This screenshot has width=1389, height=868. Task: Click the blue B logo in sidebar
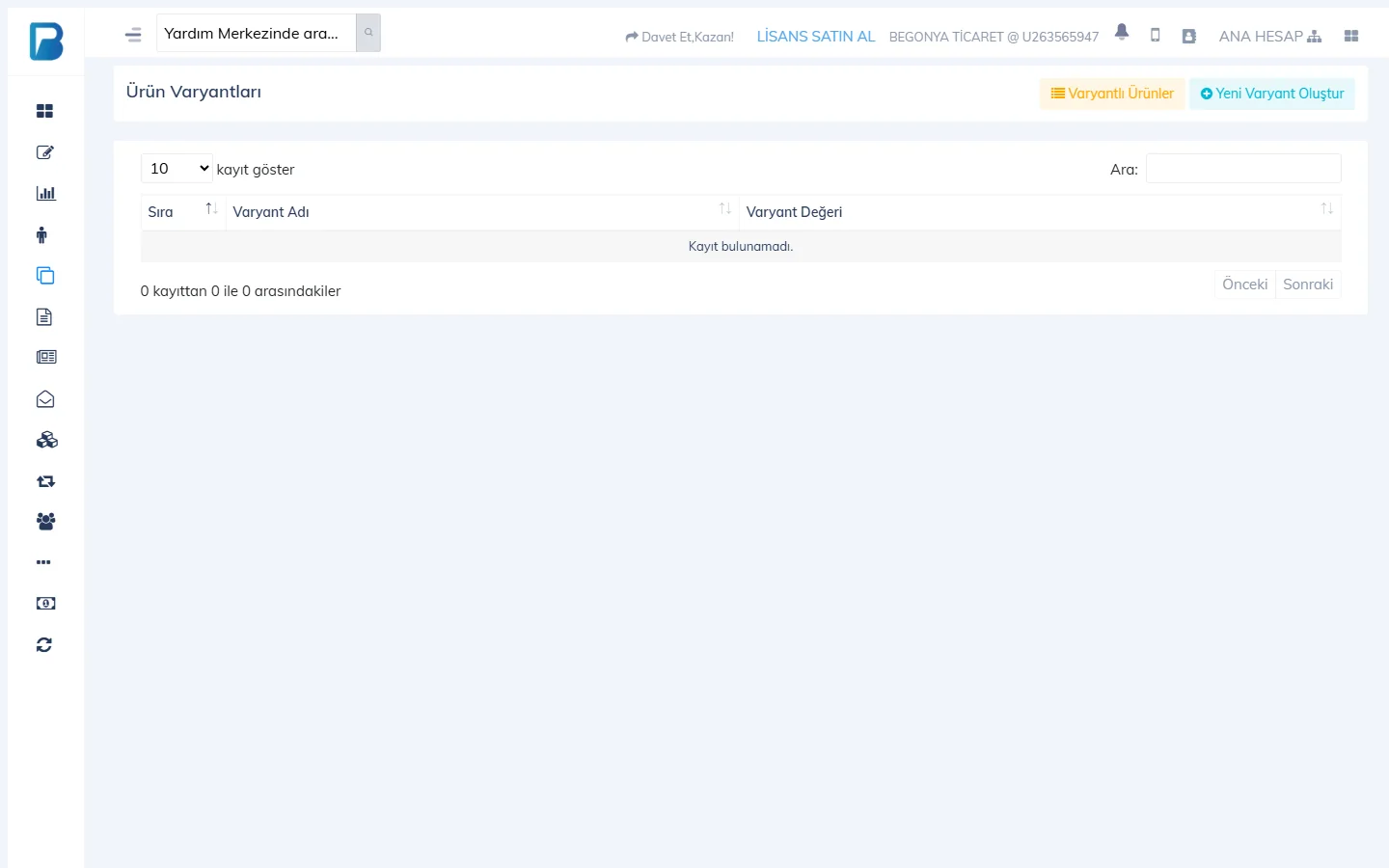(x=46, y=41)
